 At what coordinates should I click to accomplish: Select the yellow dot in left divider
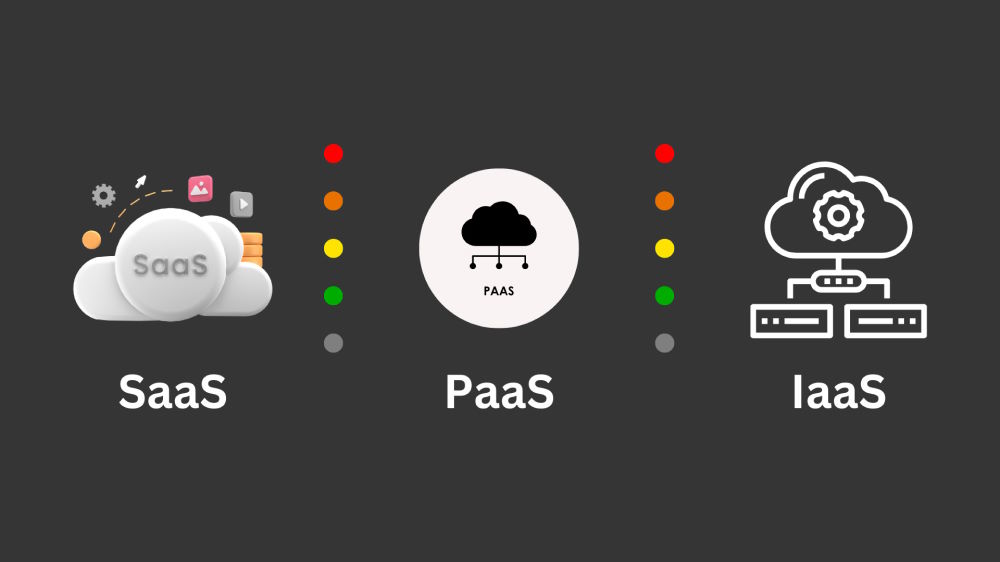coord(334,248)
